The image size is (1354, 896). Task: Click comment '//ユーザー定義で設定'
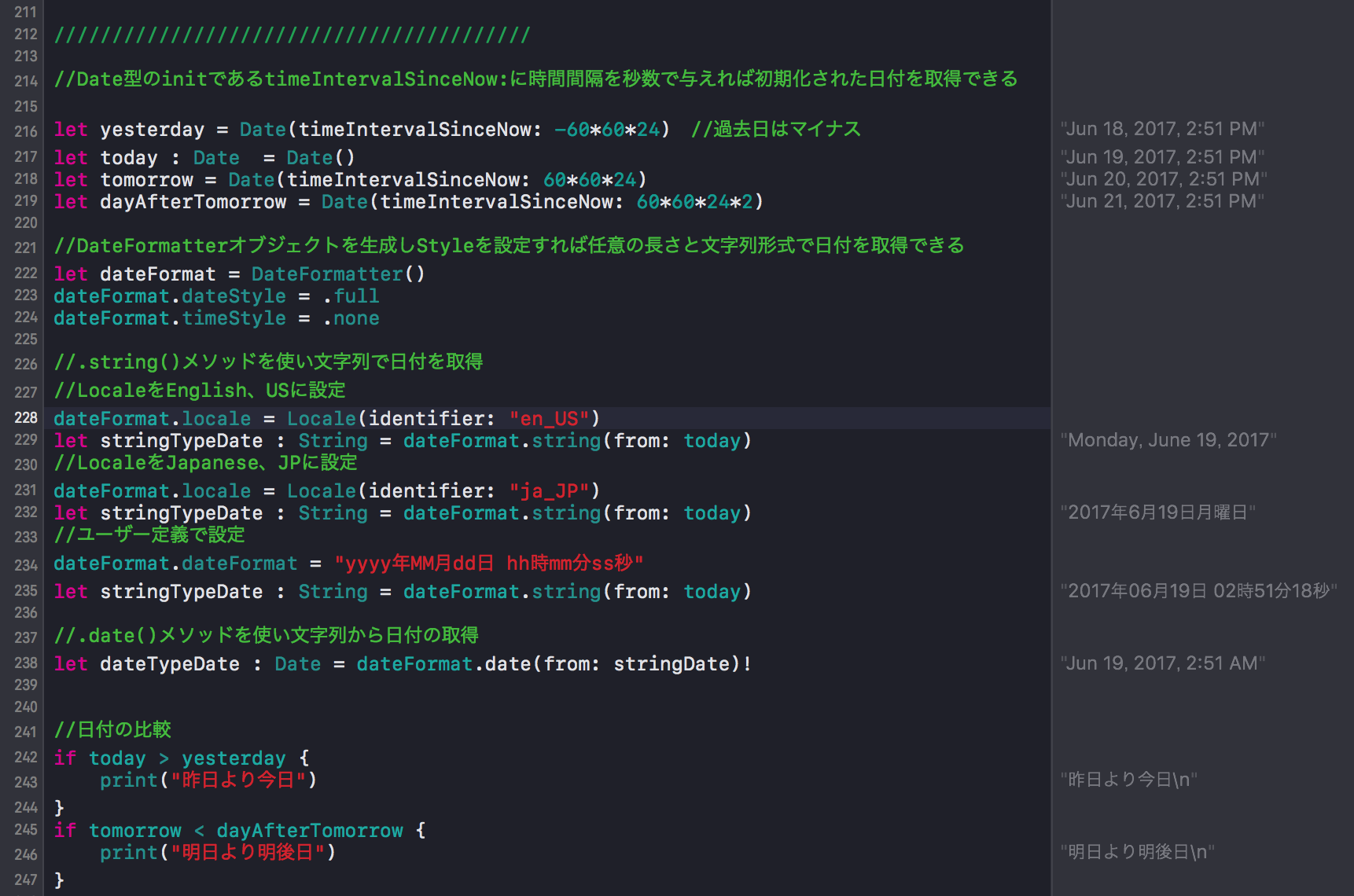coord(149,535)
